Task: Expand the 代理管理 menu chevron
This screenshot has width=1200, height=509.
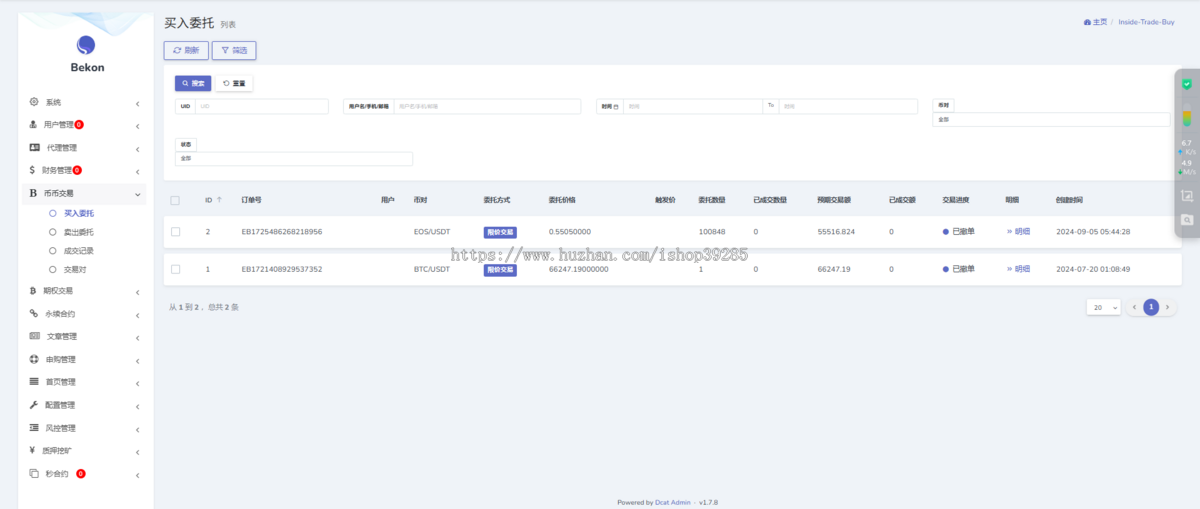Action: pos(138,148)
